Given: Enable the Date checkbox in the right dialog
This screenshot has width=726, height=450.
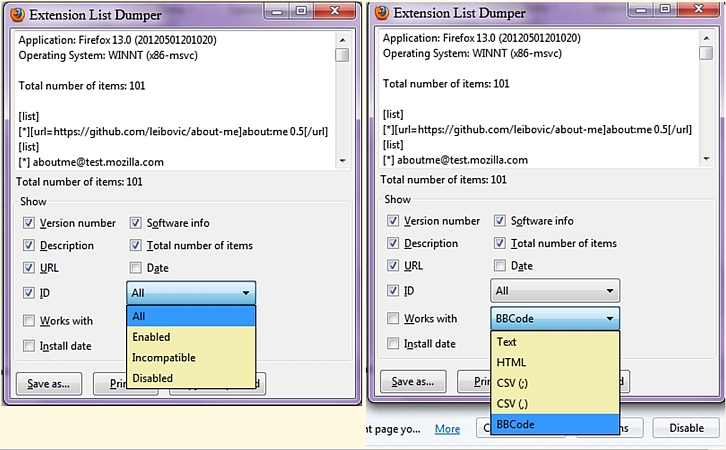Looking at the screenshot, I should click(x=500, y=266).
